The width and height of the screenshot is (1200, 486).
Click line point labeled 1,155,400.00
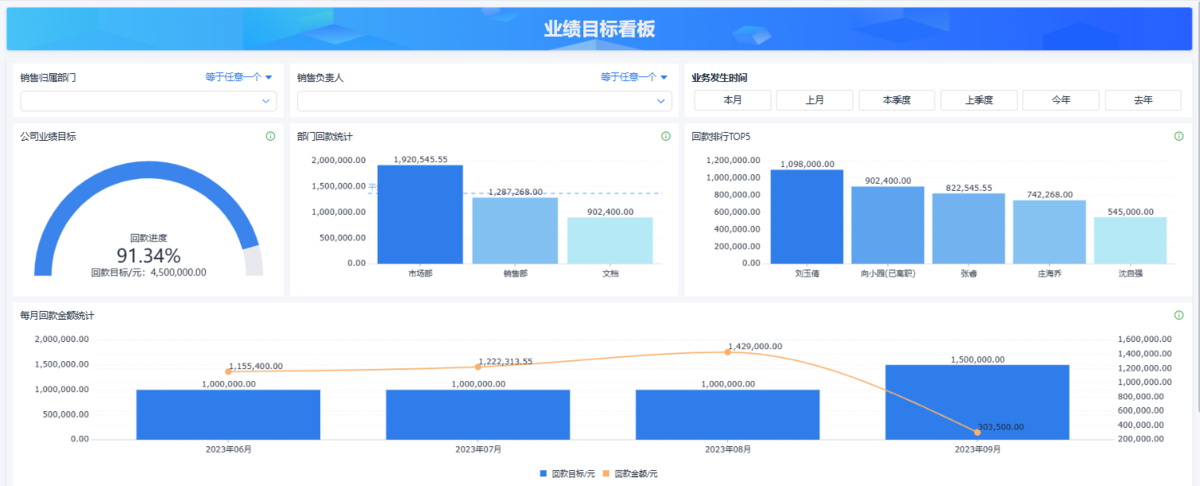coord(229,372)
